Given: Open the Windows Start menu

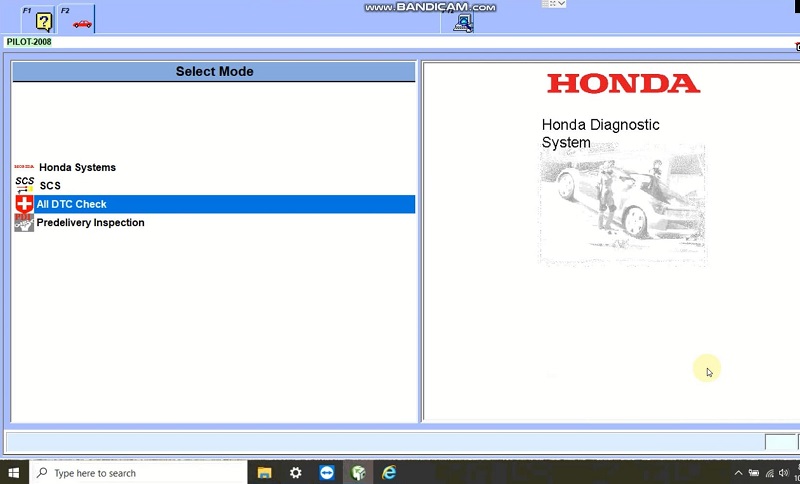Looking at the screenshot, I should (x=14, y=473).
